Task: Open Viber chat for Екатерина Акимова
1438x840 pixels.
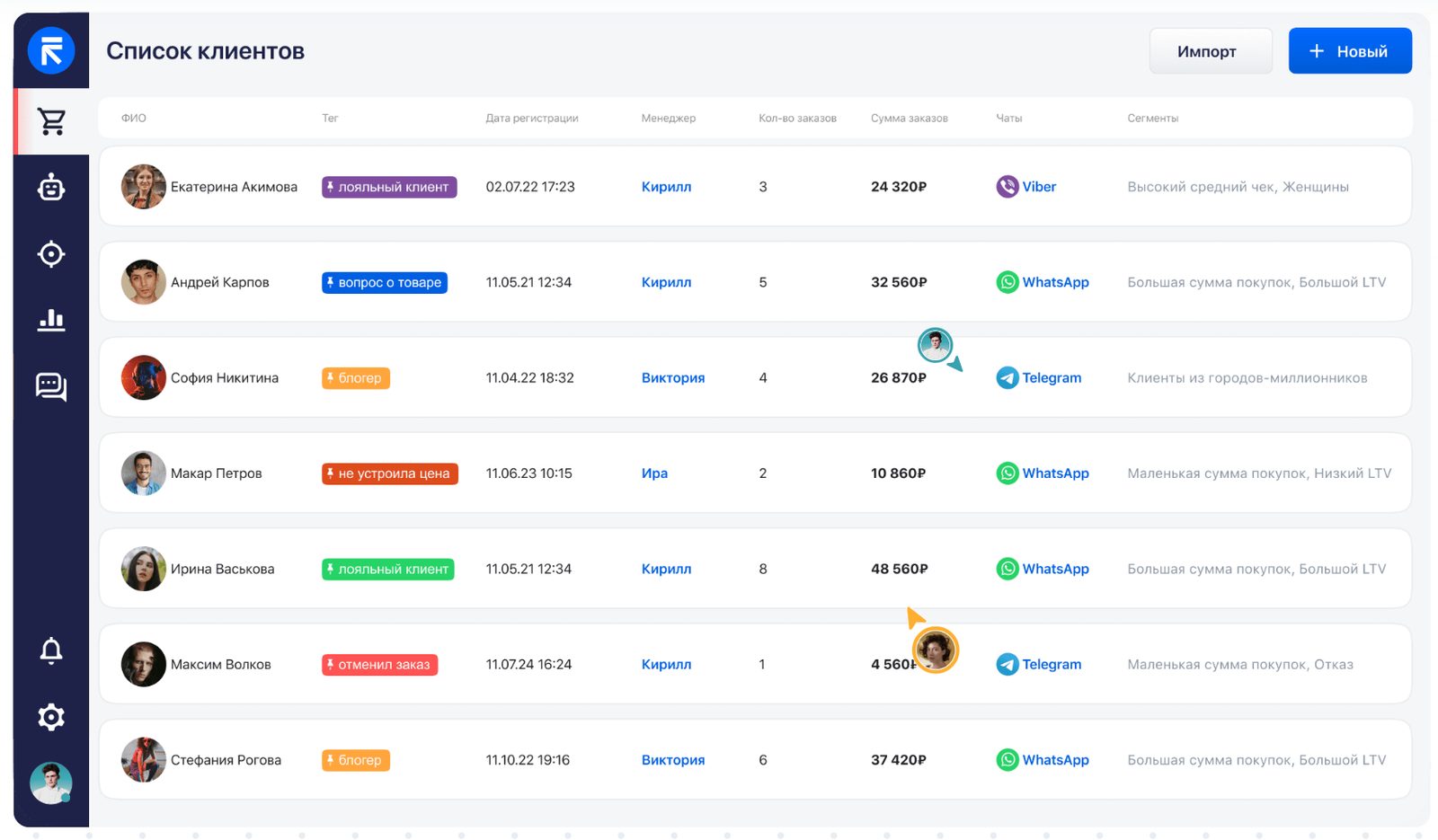Action: click(1026, 187)
